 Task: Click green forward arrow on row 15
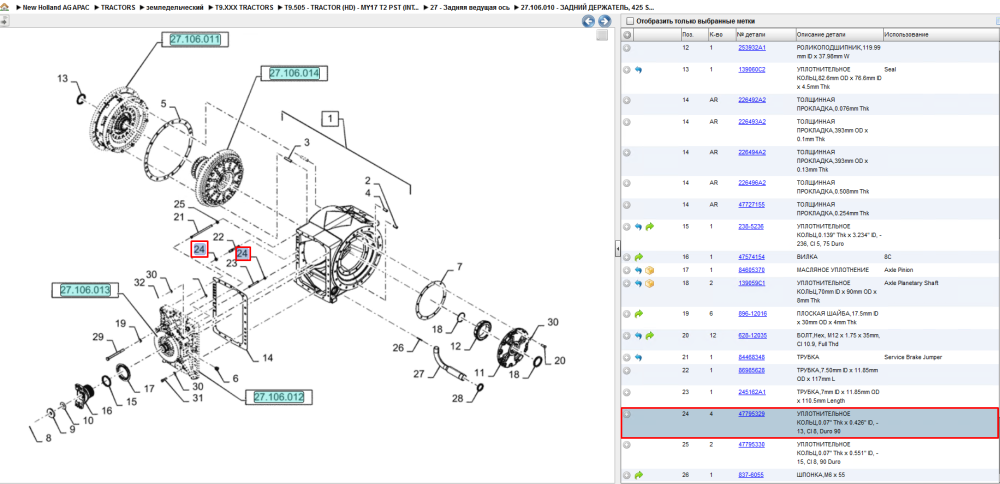pyautogui.click(x=650, y=226)
